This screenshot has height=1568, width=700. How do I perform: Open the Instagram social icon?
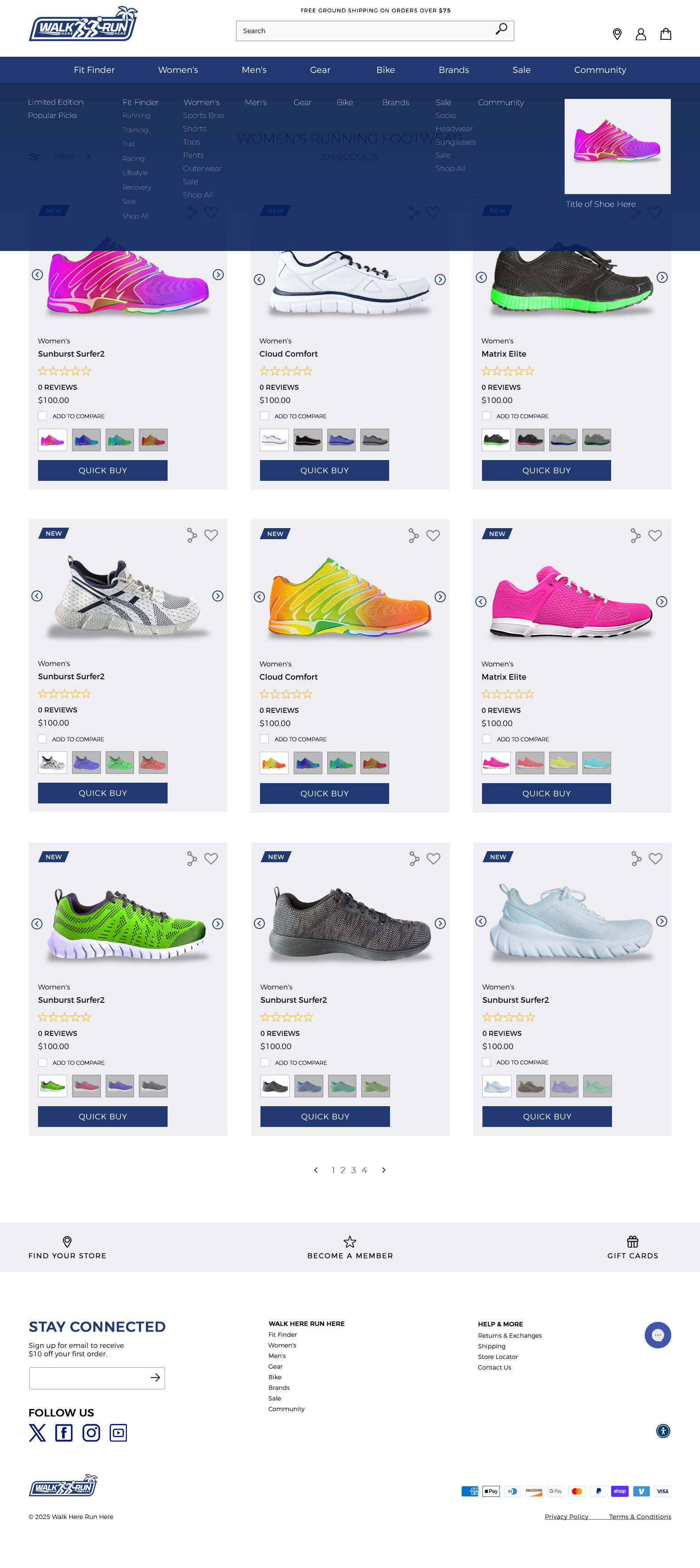pos(92,1432)
